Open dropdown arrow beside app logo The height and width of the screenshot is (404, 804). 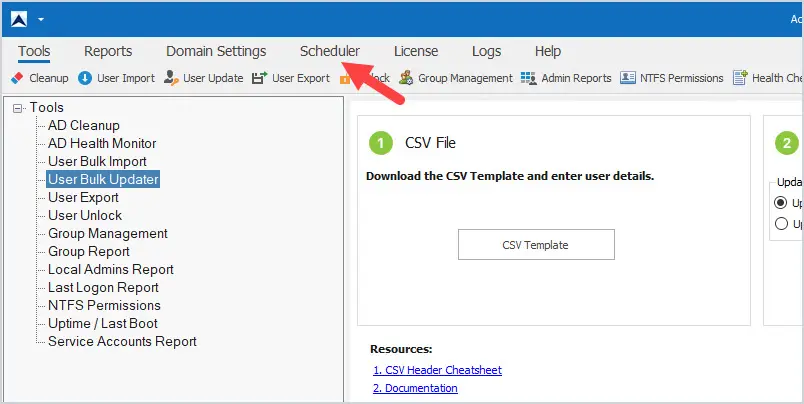coord(41,20)
